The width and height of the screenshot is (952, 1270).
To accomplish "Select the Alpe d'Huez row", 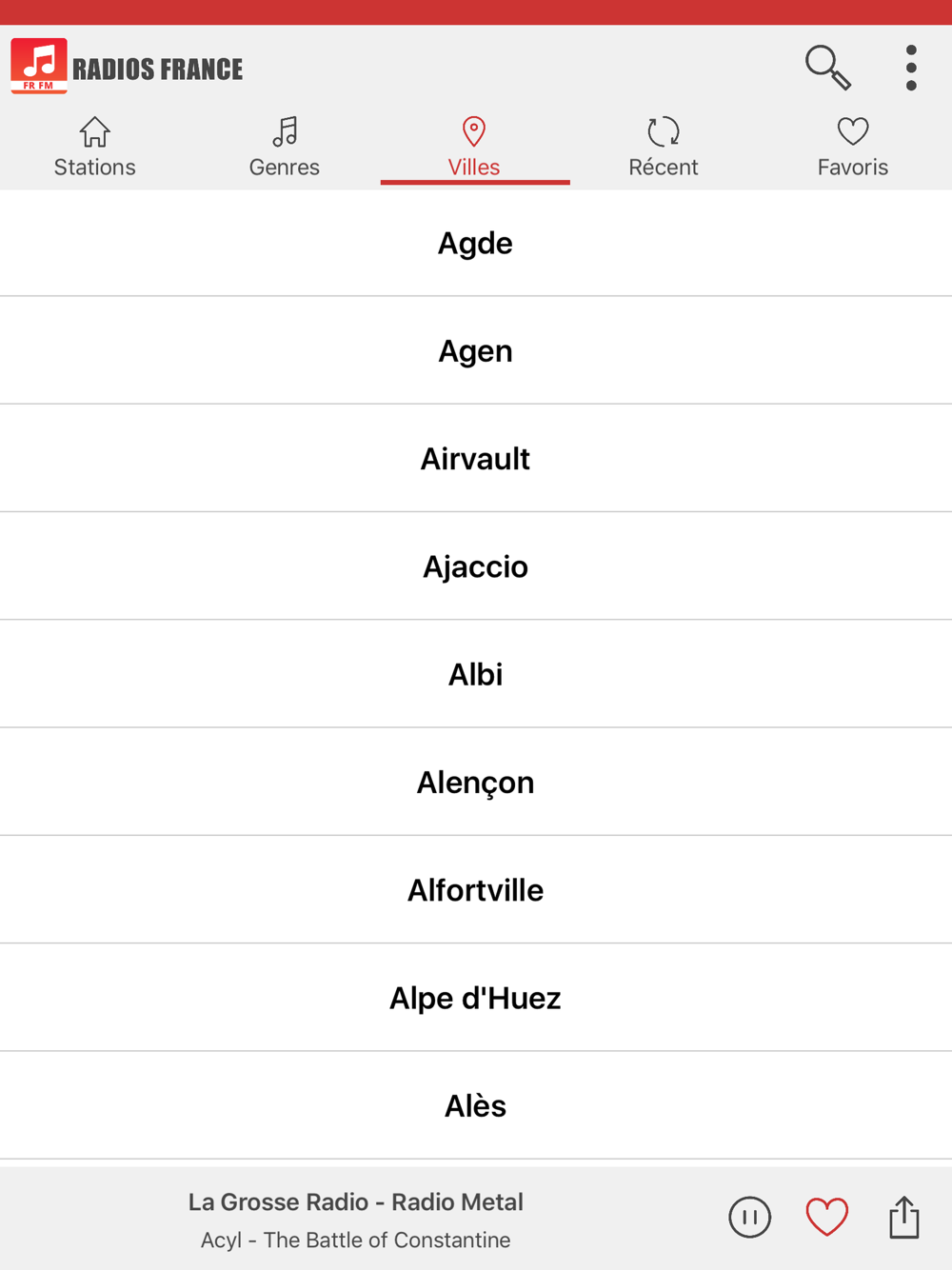I will tap(475, 998).
